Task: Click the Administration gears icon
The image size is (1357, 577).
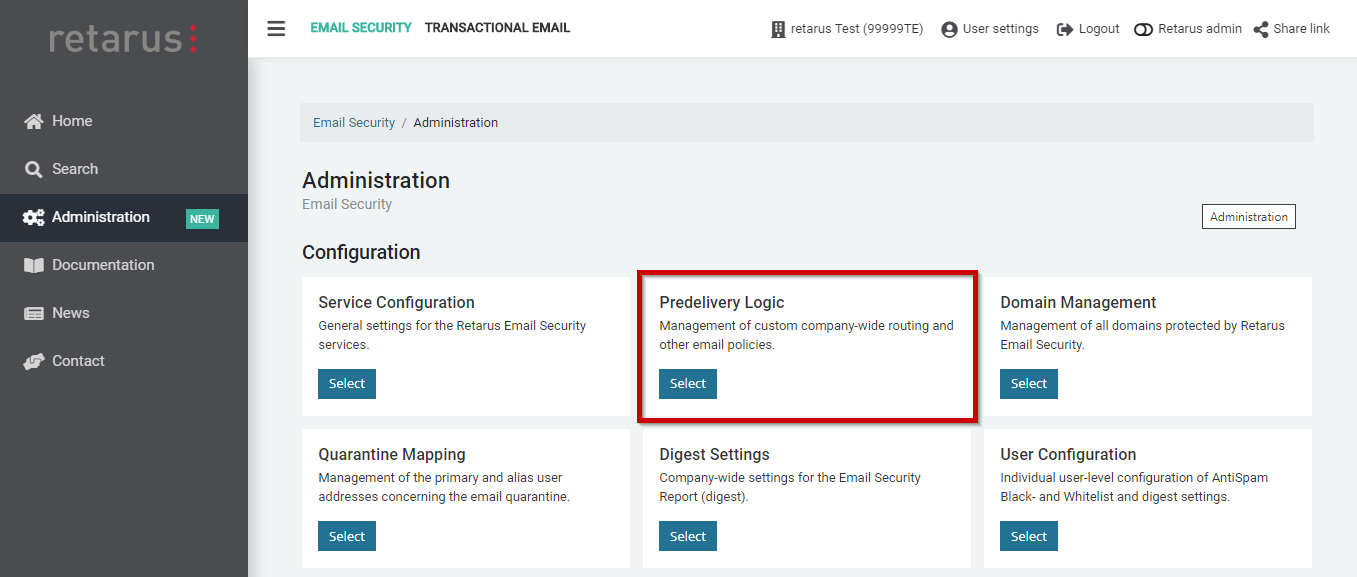Action: pyautogui.click(x=34, y=217)
